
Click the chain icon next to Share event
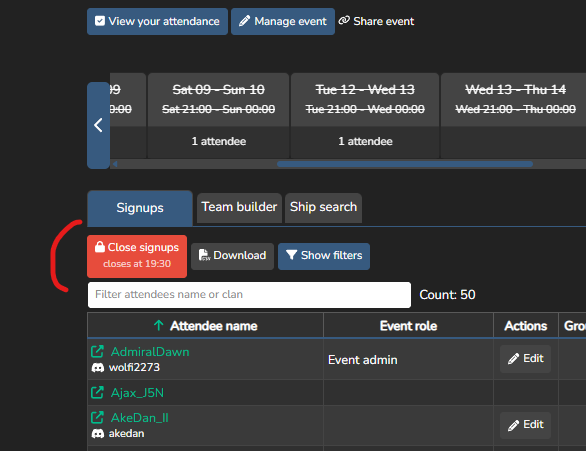(x=344, y=21)
